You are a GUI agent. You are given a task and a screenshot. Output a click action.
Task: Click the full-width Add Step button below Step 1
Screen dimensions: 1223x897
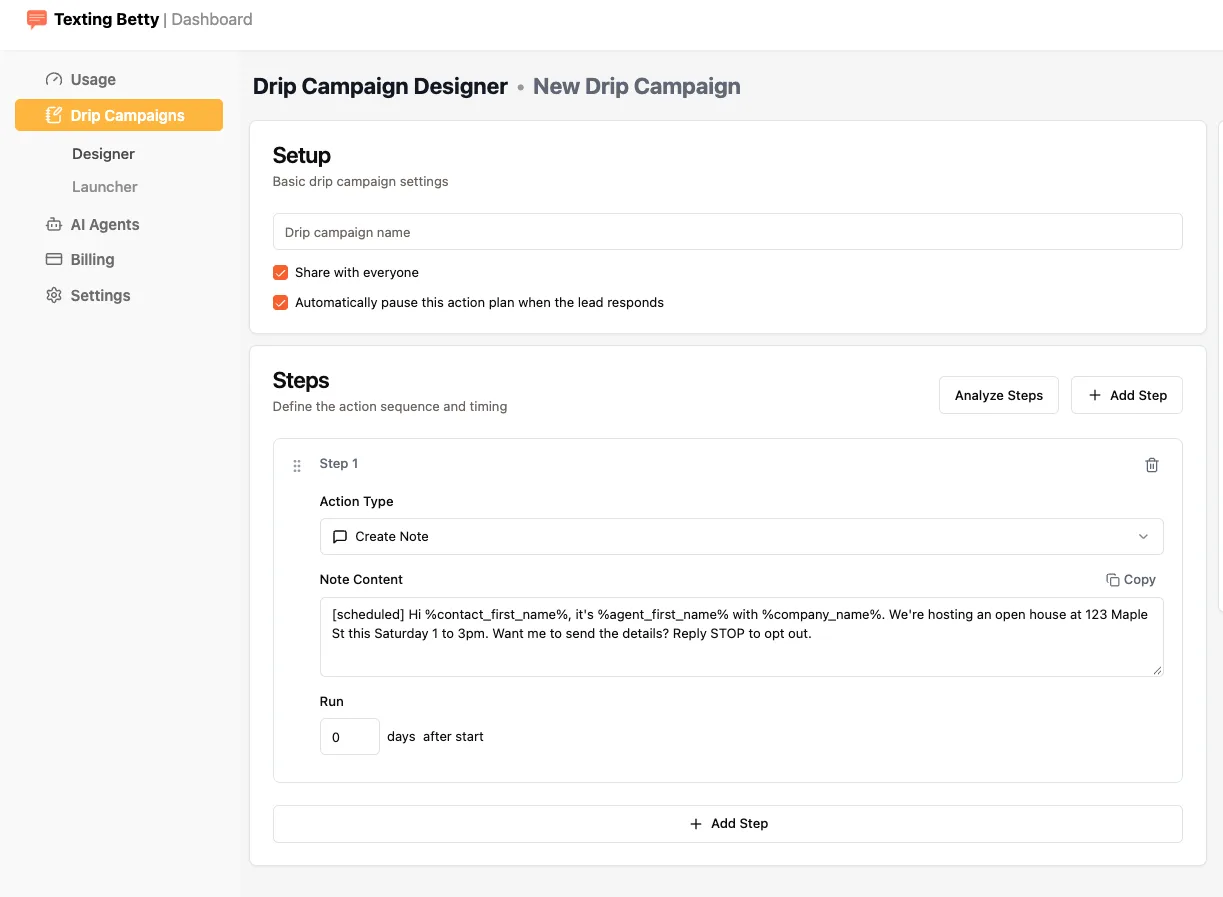click(727, 824)
